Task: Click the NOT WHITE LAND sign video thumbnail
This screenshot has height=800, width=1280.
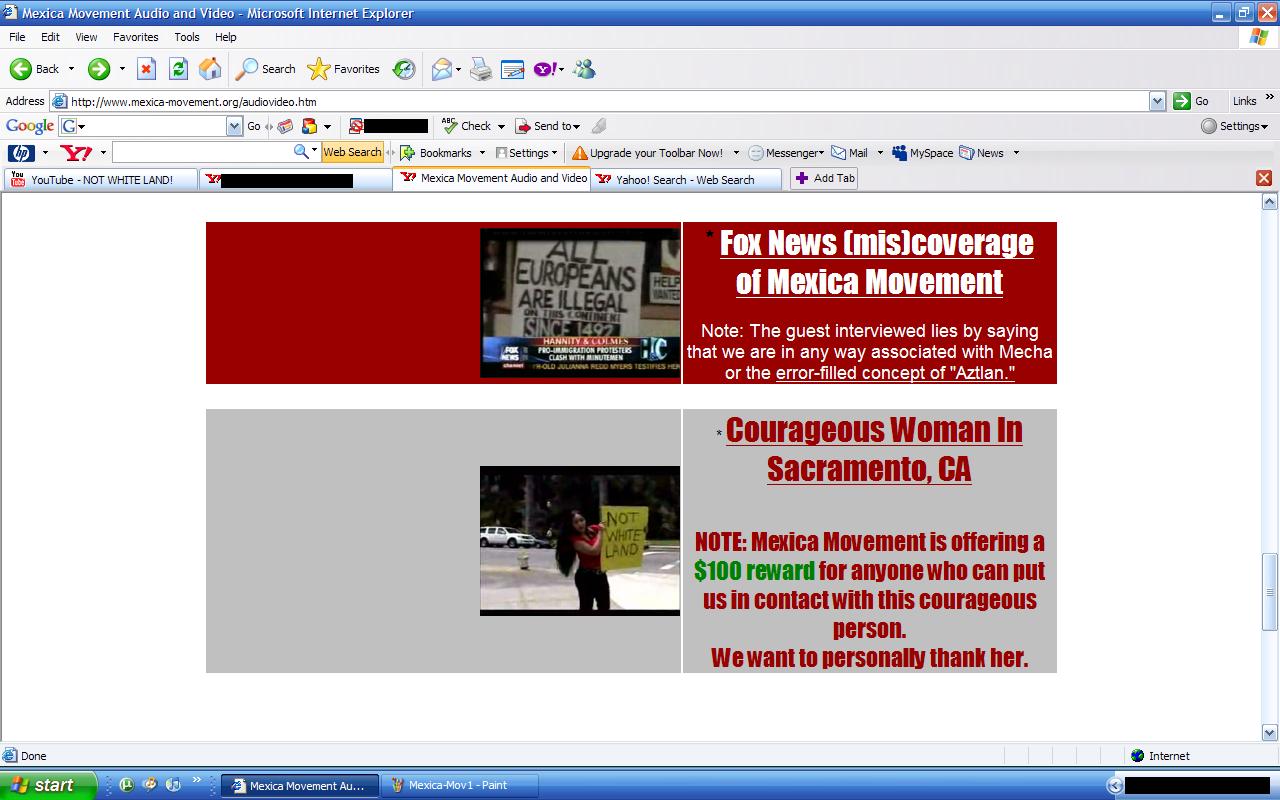Action: 580,541
